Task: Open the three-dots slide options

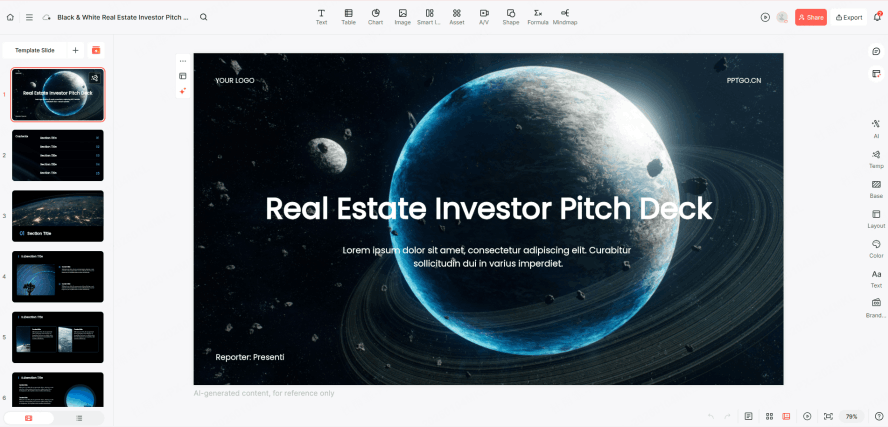Action: pos(182,61)
